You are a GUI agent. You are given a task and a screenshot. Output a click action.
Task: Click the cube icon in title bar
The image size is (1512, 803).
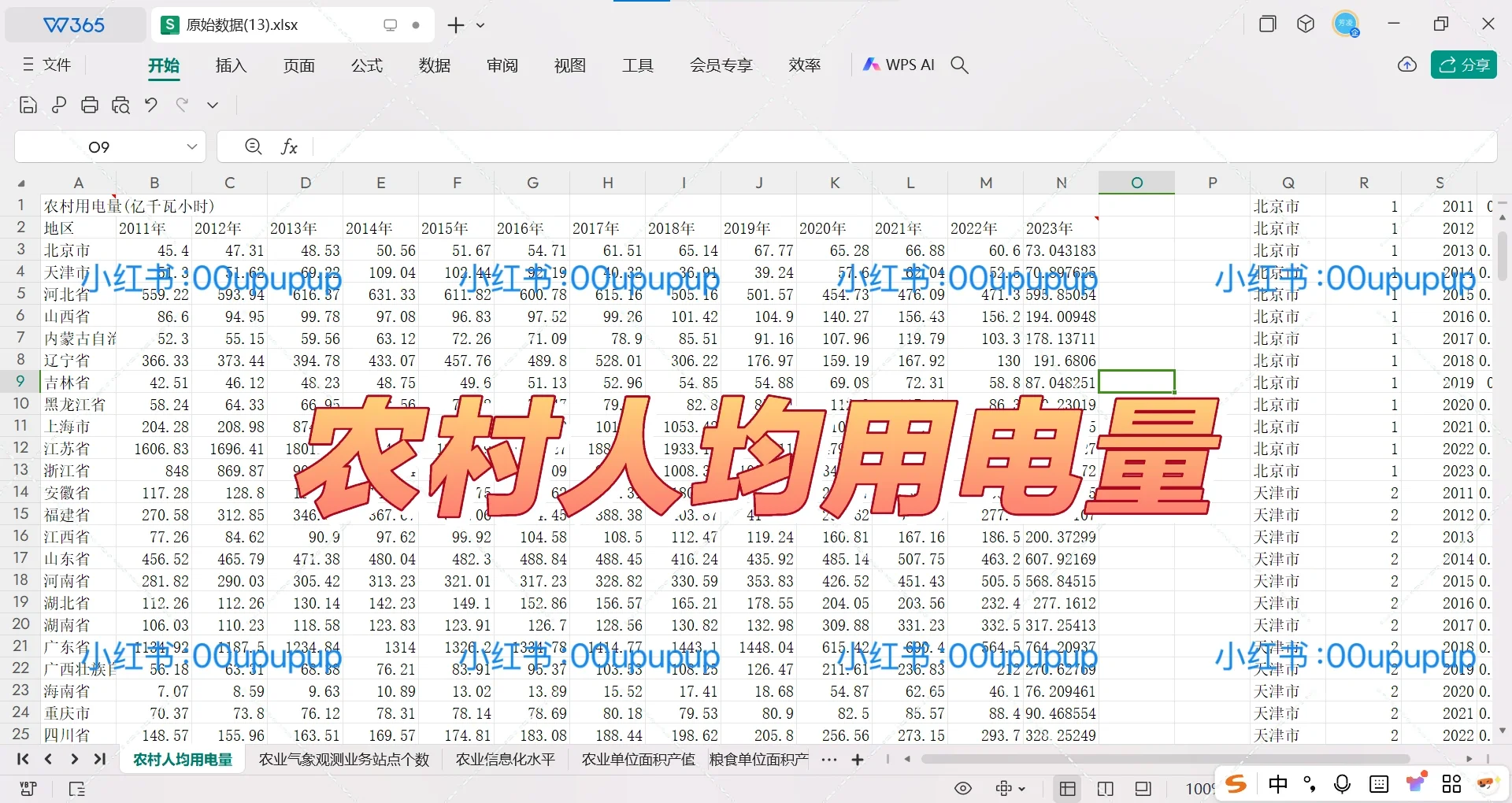(x=1306, y=24)
